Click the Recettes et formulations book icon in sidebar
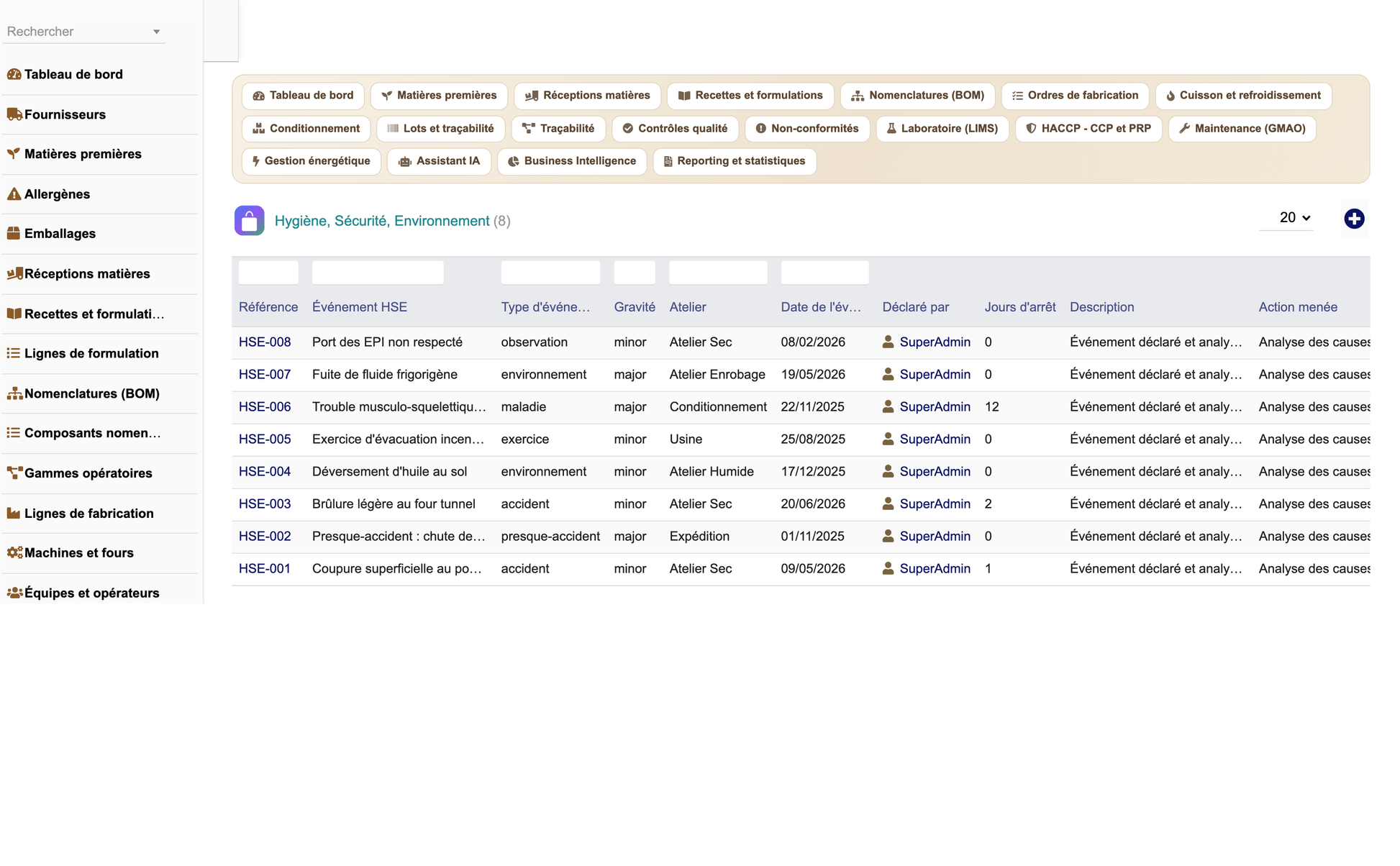 (14, 314)
